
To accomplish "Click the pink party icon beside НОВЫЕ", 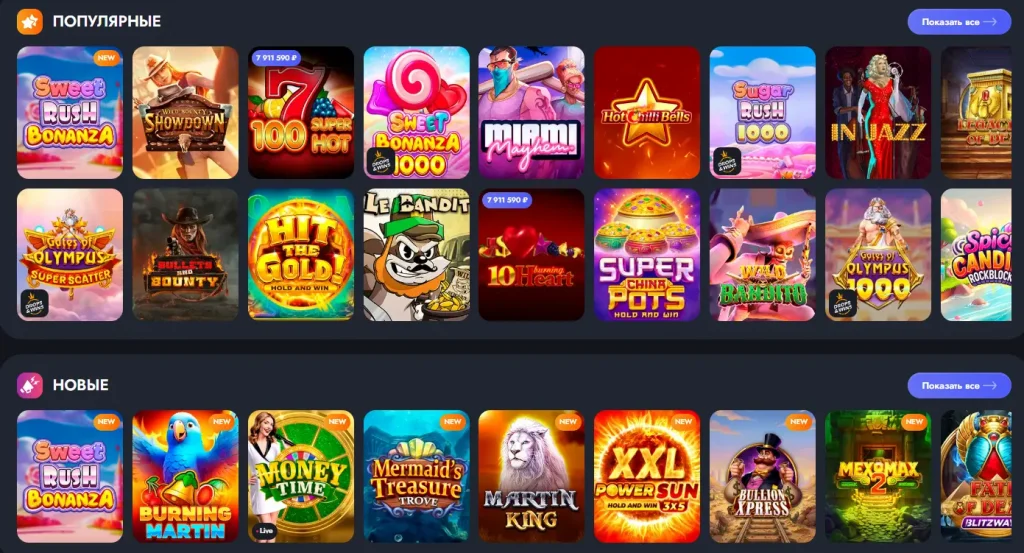I will 29,385.
